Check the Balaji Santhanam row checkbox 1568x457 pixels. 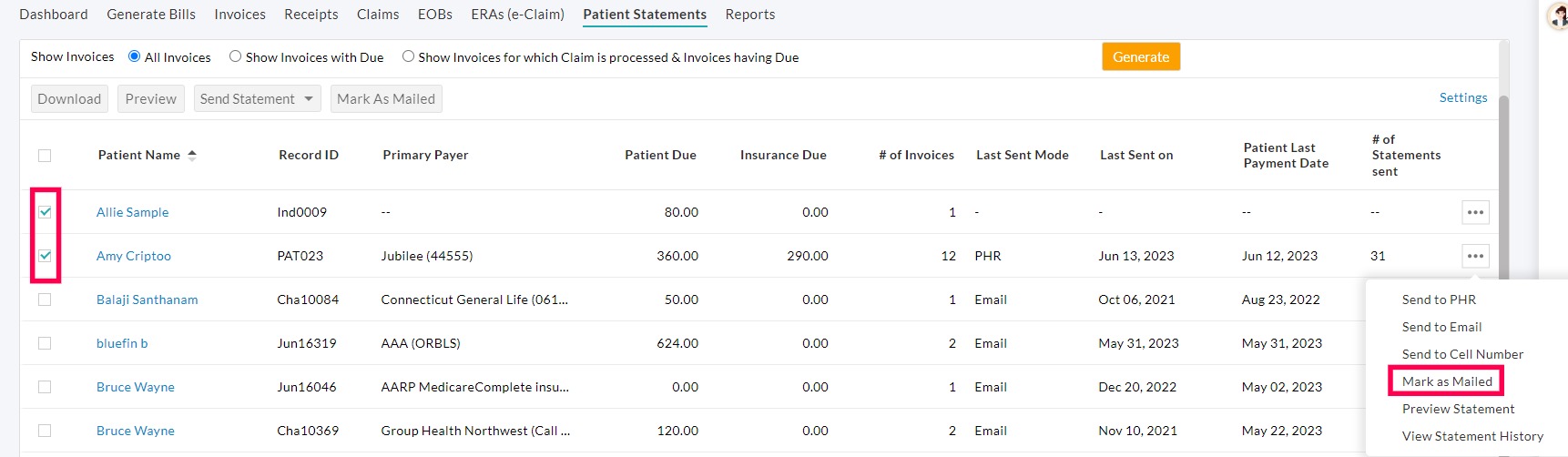pyautogui.click(x=45, y=300)
